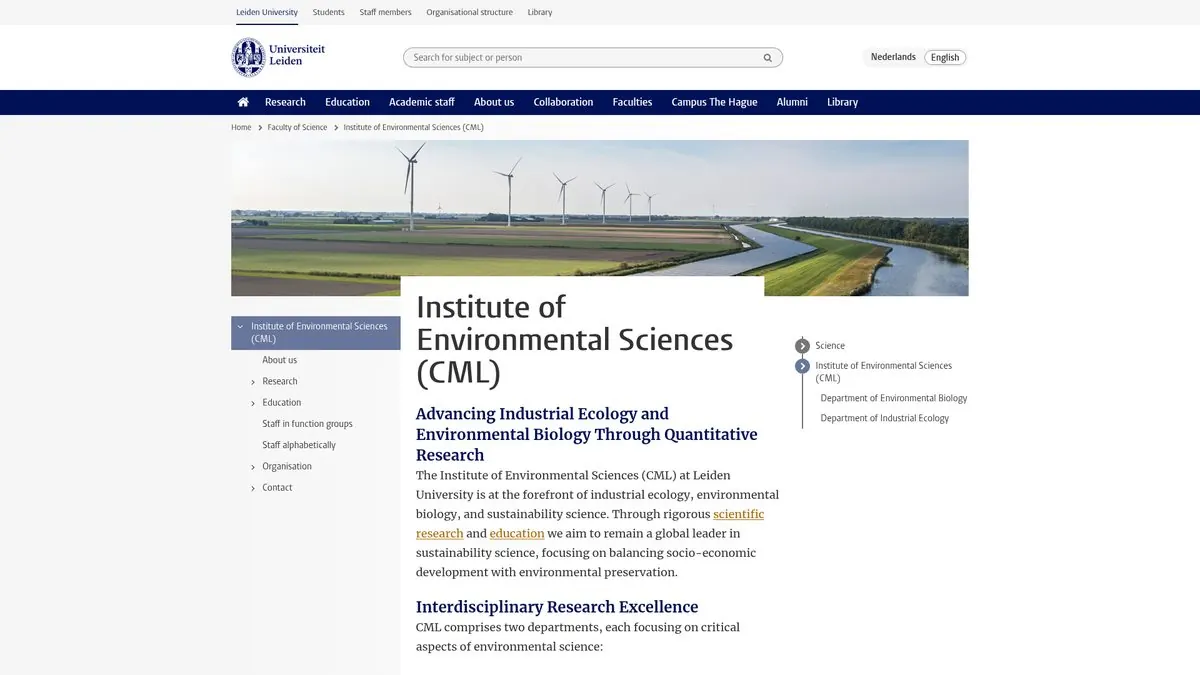Click the search magnifier icon
The width and height of the screenshot is (1200, 675).
pos(768,58)
